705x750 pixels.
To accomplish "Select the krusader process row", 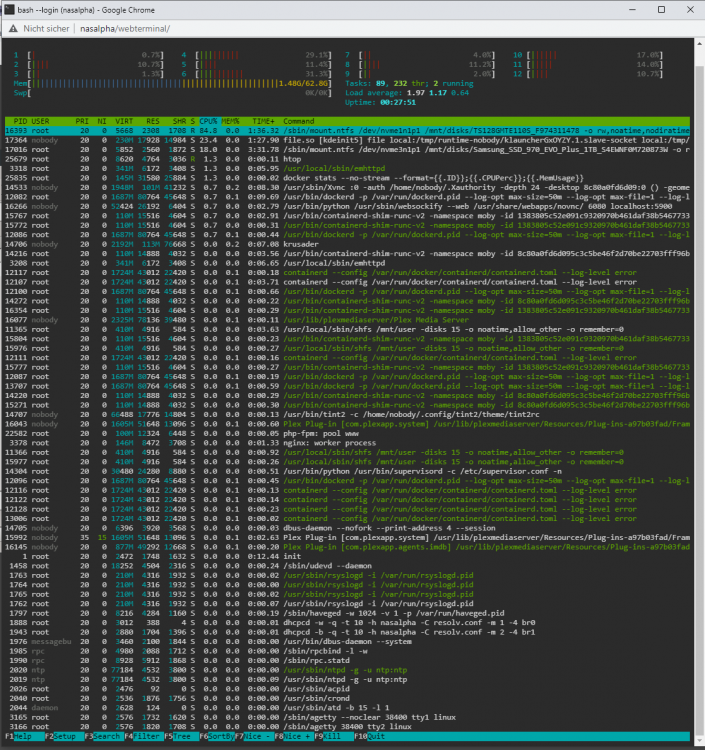I will (x=347, y=244).
